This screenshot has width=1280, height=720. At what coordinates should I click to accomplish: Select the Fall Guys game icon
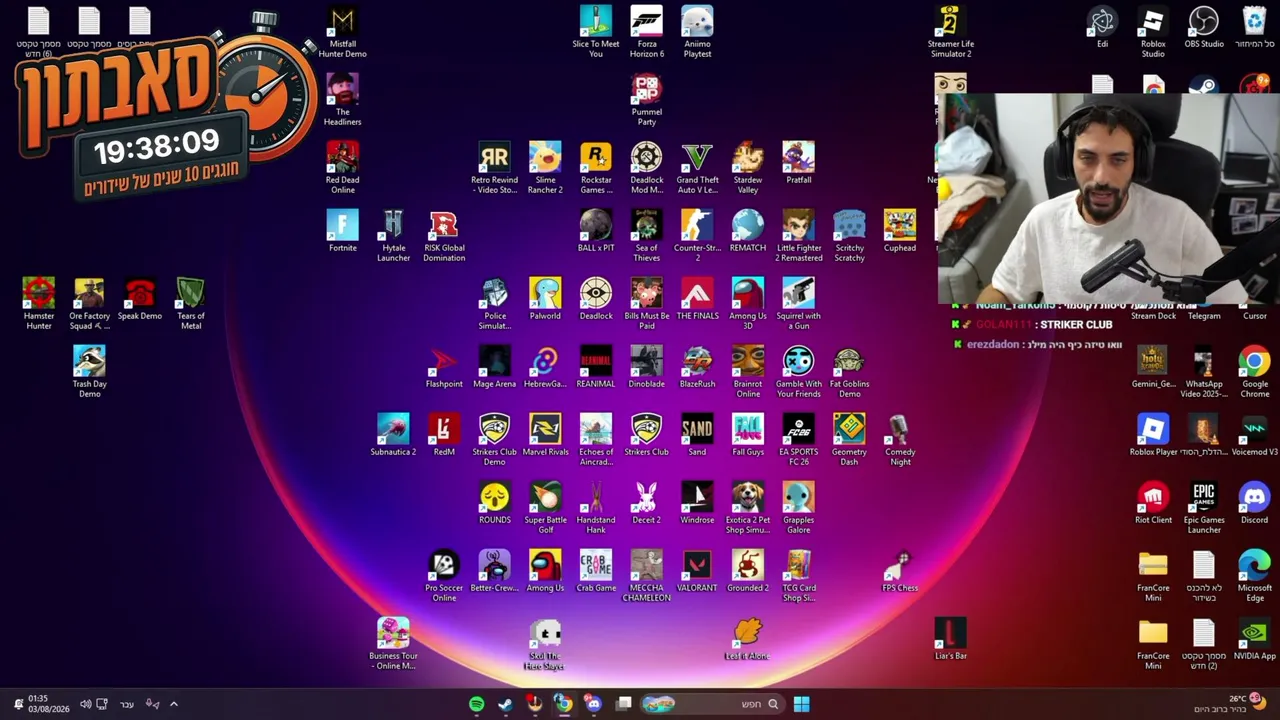coord(748,436)
